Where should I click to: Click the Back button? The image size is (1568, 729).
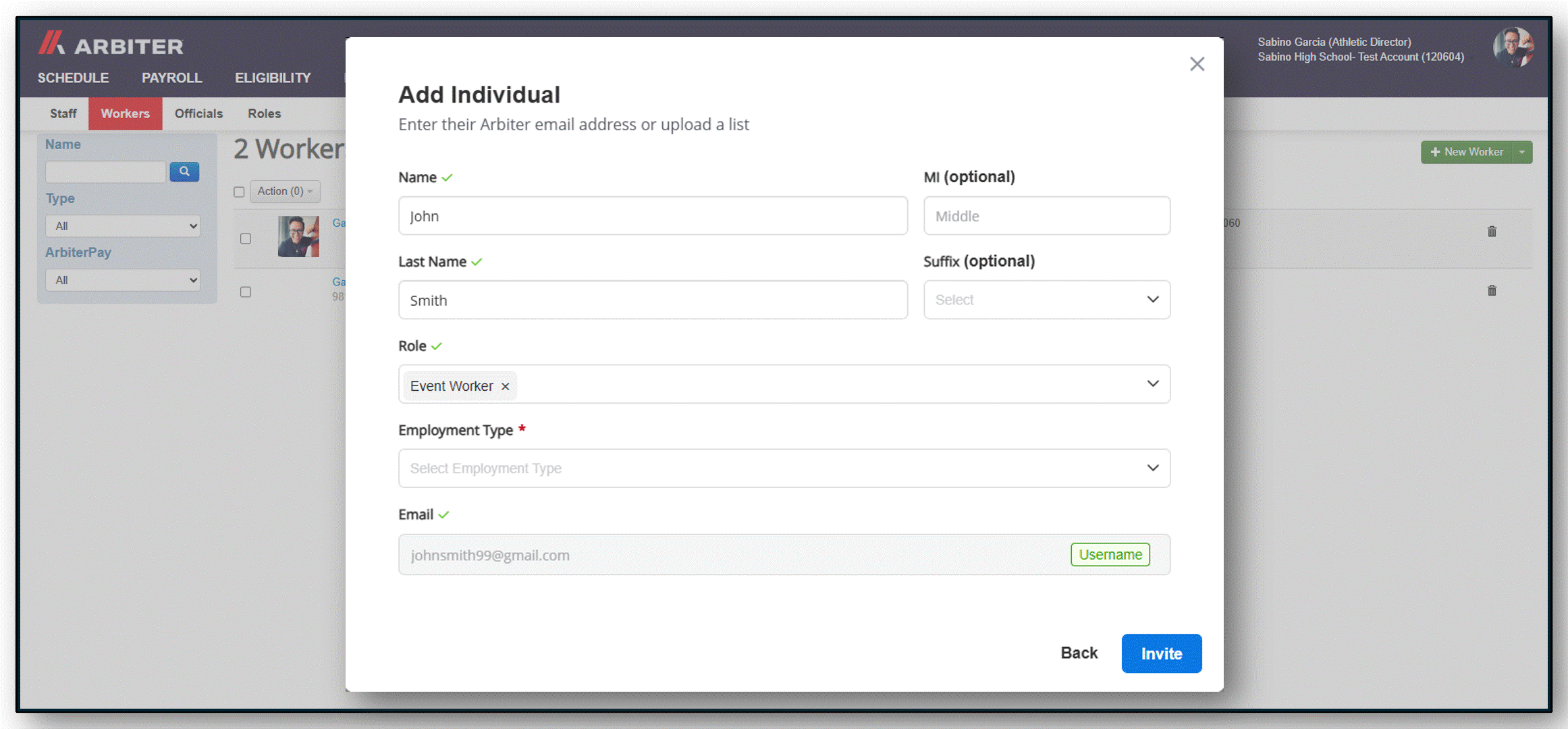pyautogui.click(x=1079, y=653)
